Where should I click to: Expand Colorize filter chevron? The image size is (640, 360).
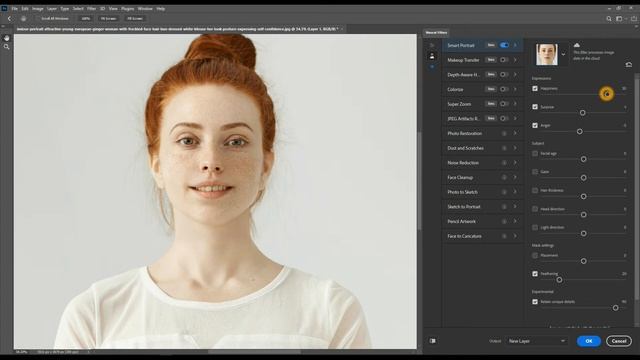(x=515, y=89)
